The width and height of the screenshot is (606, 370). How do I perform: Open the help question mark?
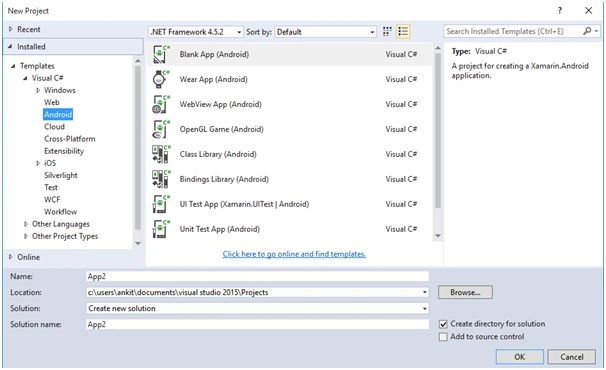pos(560,10)
